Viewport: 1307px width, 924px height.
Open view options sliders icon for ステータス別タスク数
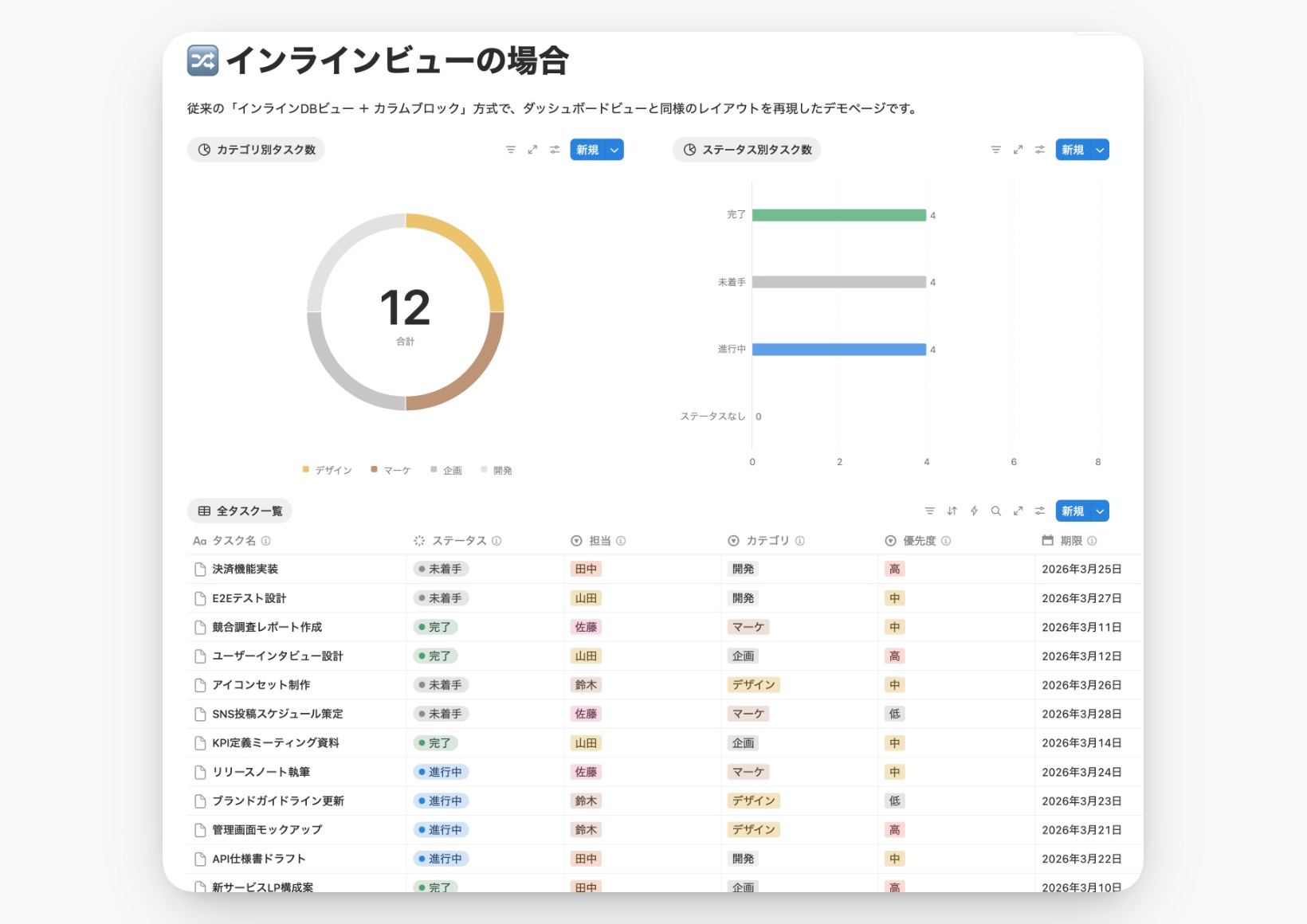[x=1039, y=149]
